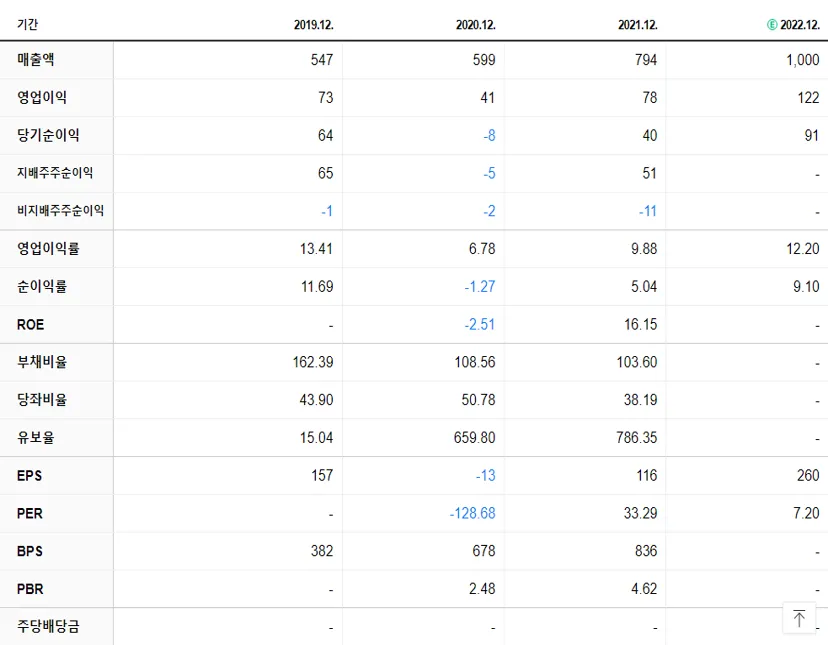Click the 7.20 PER estimate
The height and width of the screenshot is (645, 828).
(x=806, y=513)
